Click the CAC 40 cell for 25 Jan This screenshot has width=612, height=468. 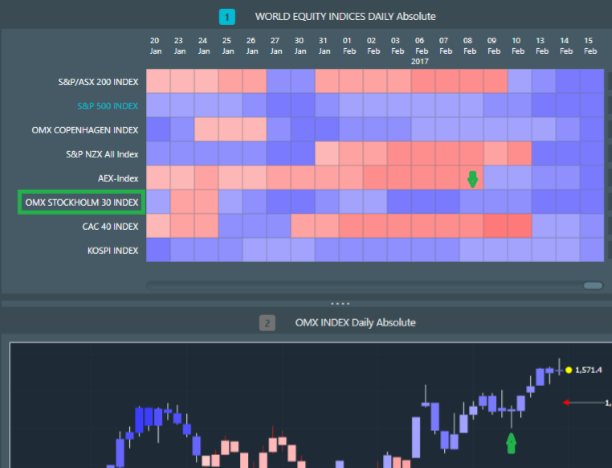(231, 226)
